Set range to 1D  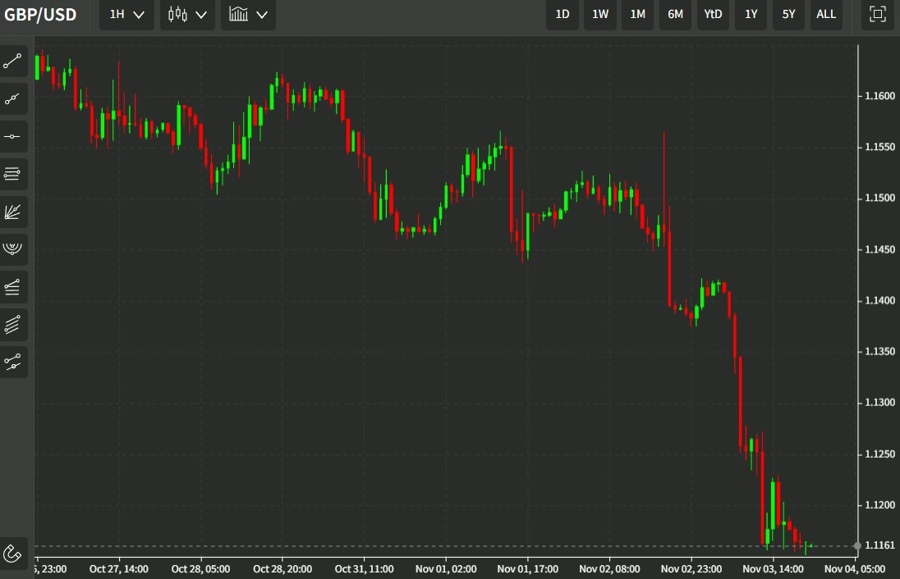pyautogui.click(x=562, y=14)
